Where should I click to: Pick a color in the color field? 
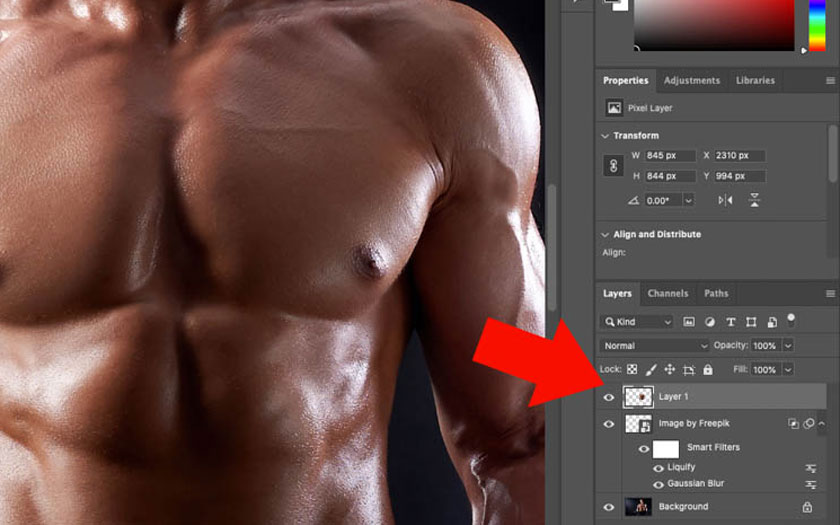tap(714, 25)
